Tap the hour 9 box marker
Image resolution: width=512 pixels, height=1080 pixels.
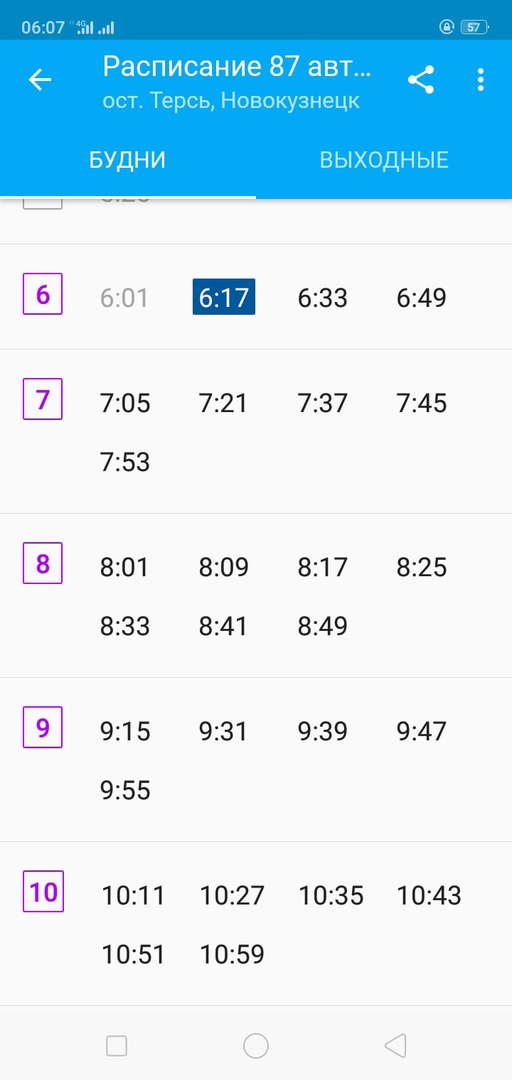click(43, 727)
